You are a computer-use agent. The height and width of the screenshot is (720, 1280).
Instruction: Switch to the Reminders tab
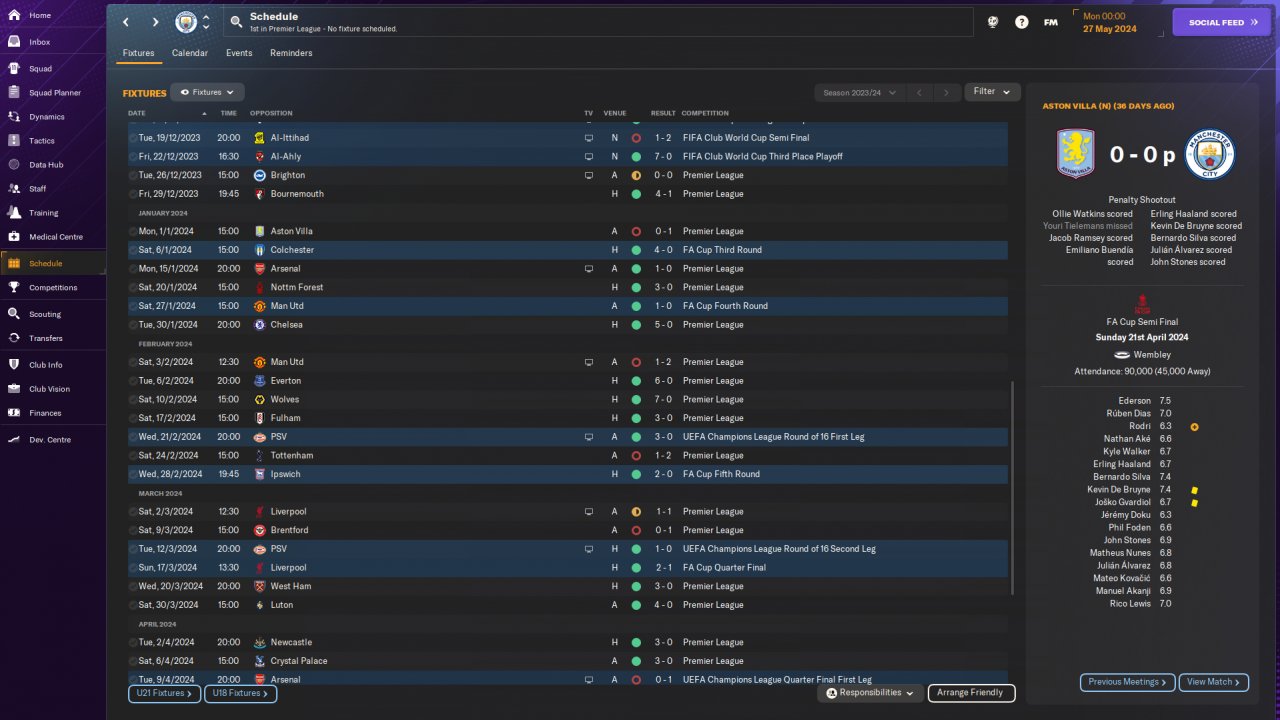[291, 53]
